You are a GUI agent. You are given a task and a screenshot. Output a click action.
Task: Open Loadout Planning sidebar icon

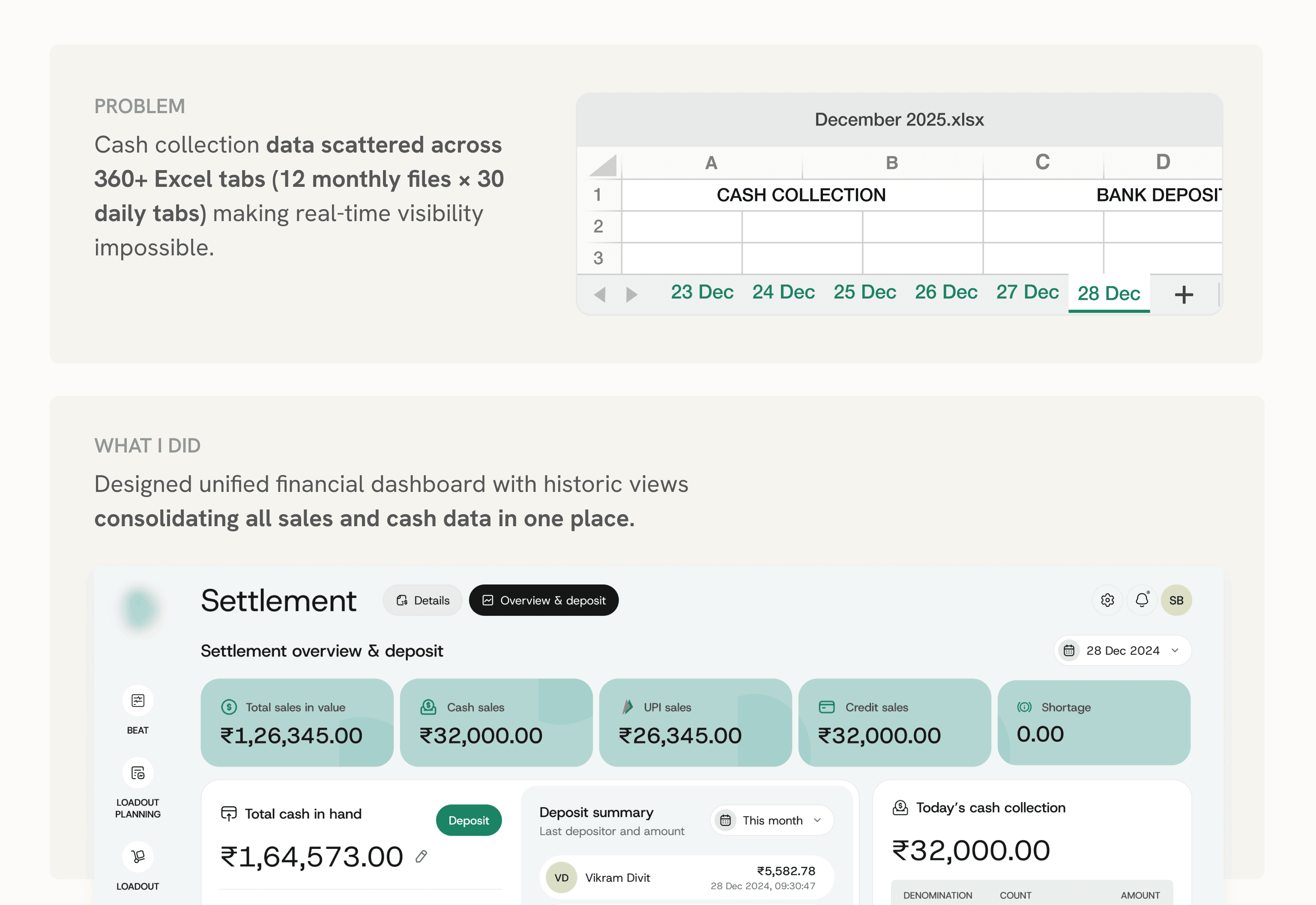[138, 773]
